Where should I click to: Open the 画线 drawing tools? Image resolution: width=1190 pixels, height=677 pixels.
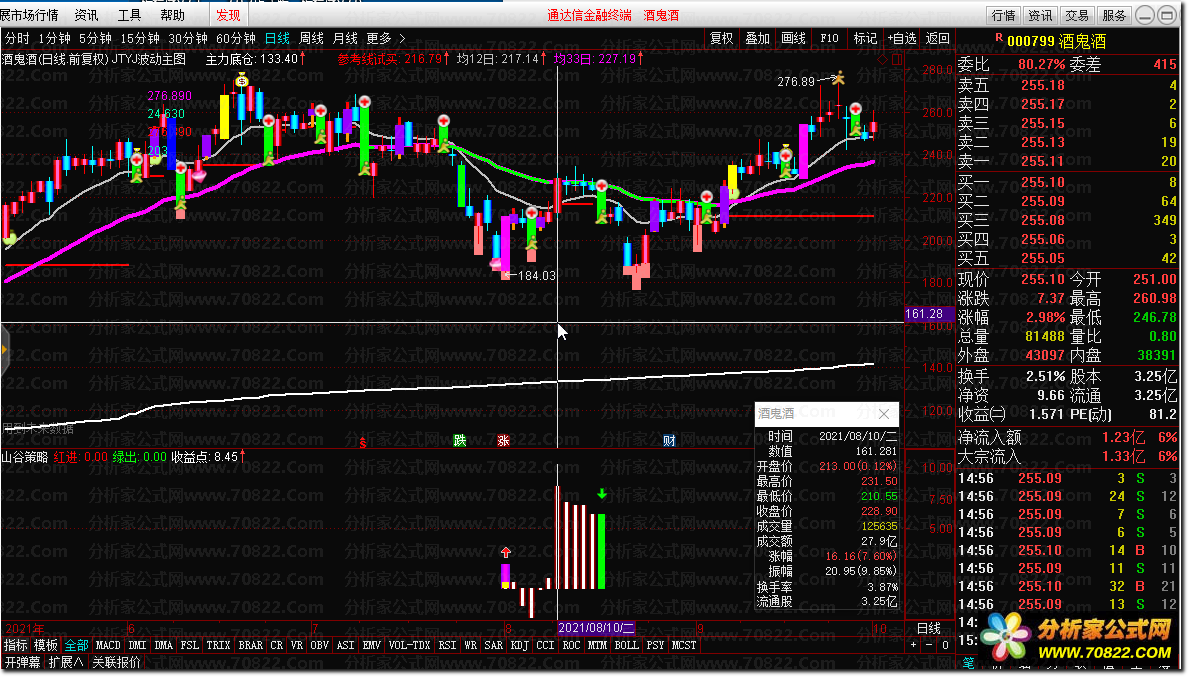click(793, 38)
